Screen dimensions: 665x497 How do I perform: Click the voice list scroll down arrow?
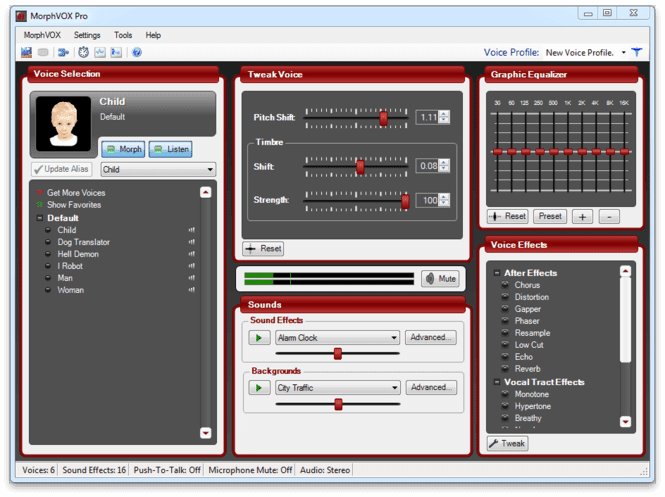(205, 433)
